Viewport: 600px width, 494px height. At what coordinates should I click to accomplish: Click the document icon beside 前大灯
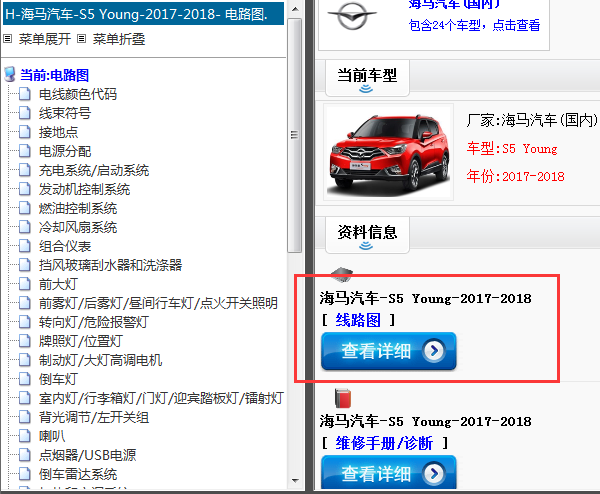click(25, 284)
